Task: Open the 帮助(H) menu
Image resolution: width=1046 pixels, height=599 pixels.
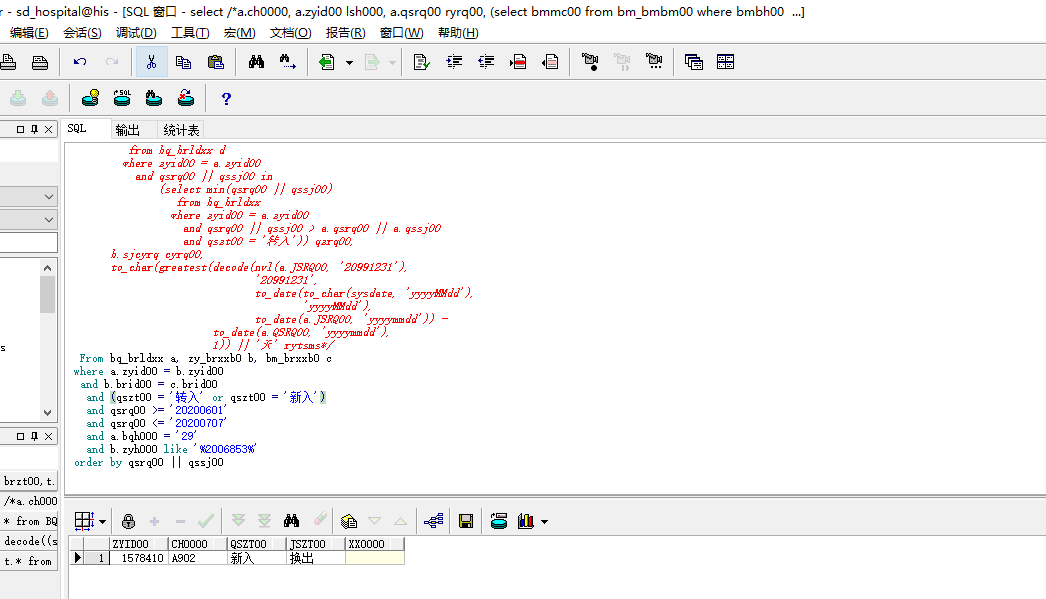Action: (x=458, y=33)
